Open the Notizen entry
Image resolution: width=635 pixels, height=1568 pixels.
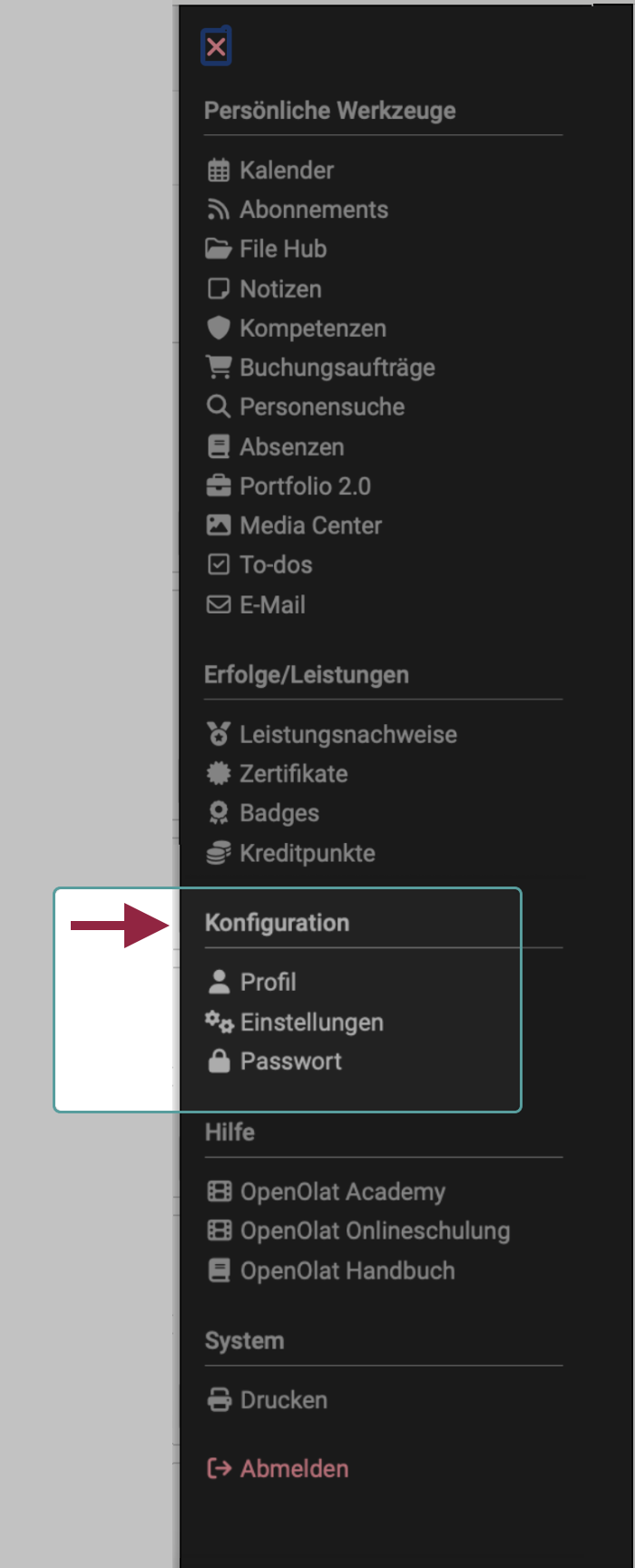click(280, 289)
